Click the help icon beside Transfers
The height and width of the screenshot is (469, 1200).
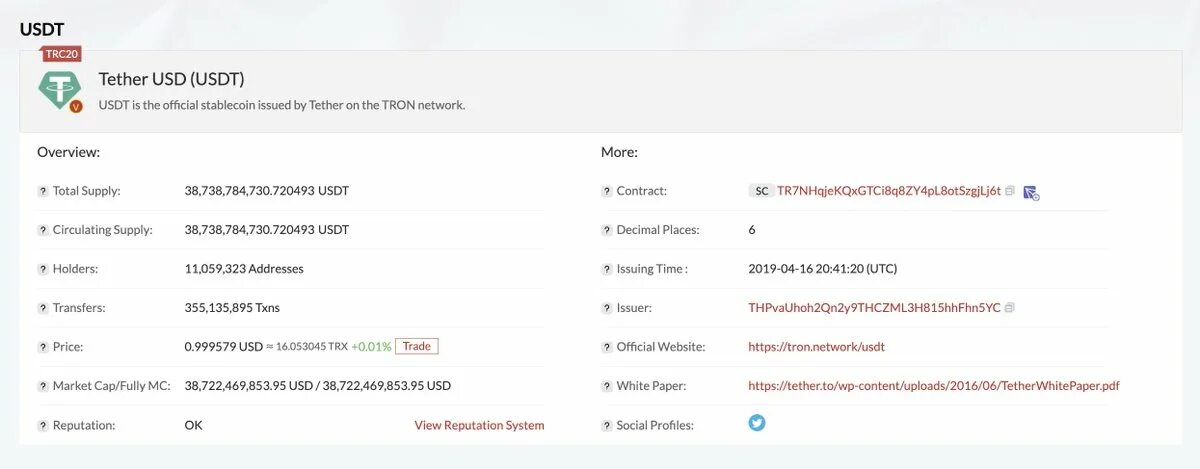(x=43, y=308)
